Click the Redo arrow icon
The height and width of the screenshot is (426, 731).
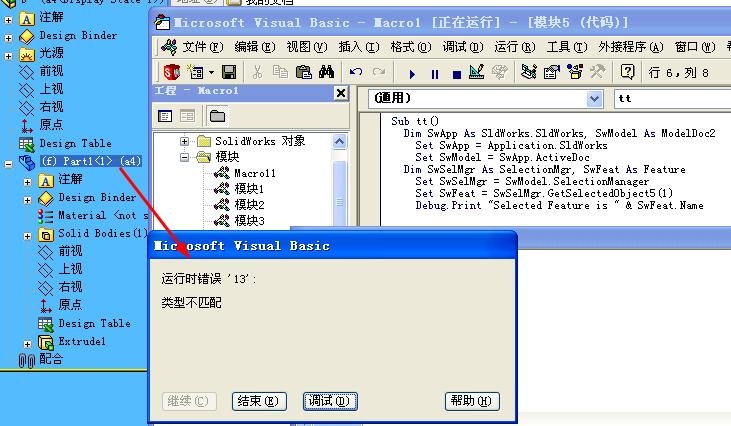click(x=379, y=72)
